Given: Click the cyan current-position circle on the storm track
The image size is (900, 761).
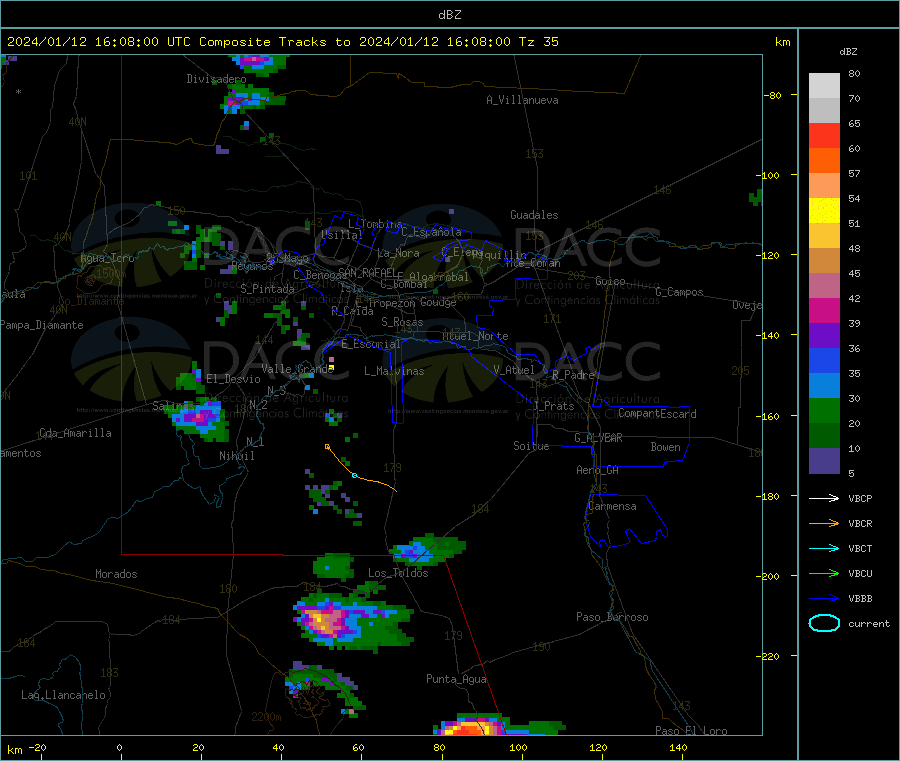Looking at the screenshot, I should point(354,475).
